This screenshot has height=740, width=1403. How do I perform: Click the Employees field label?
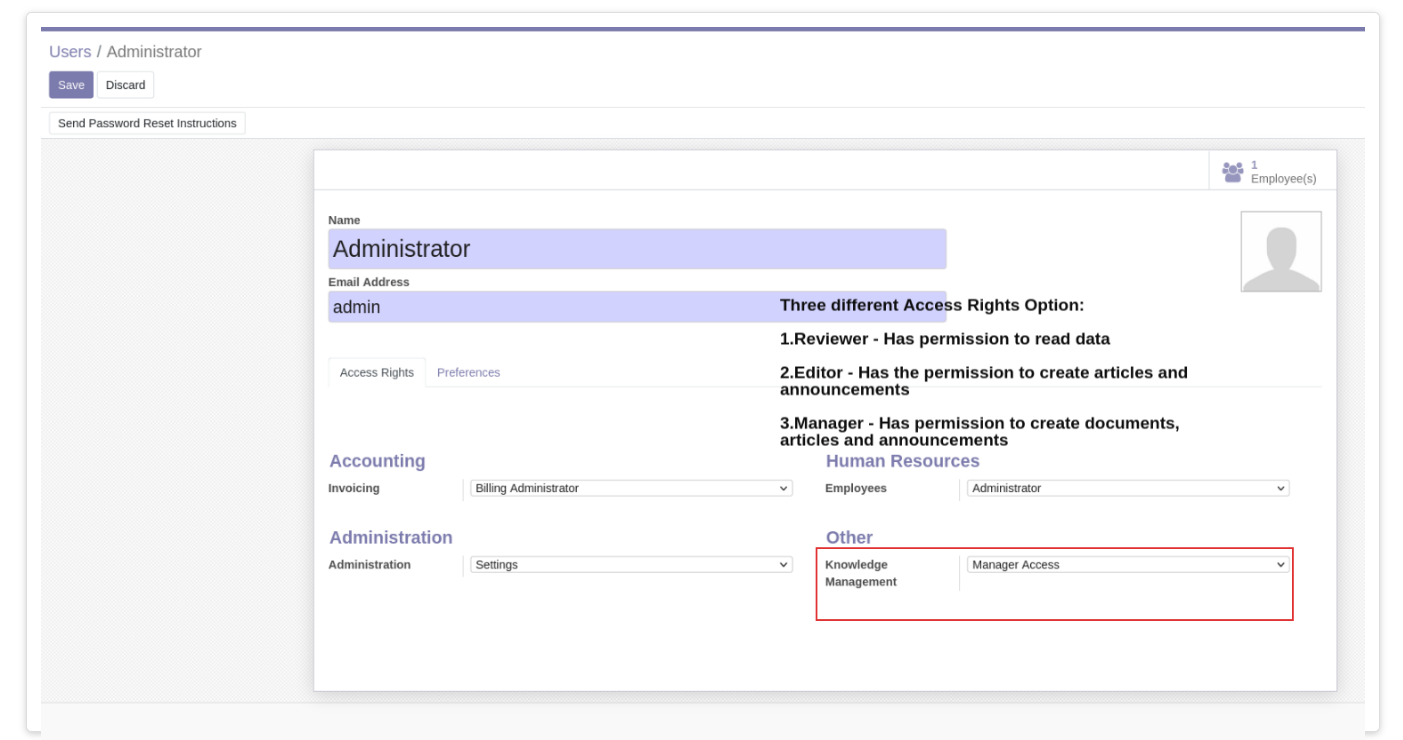856,488
